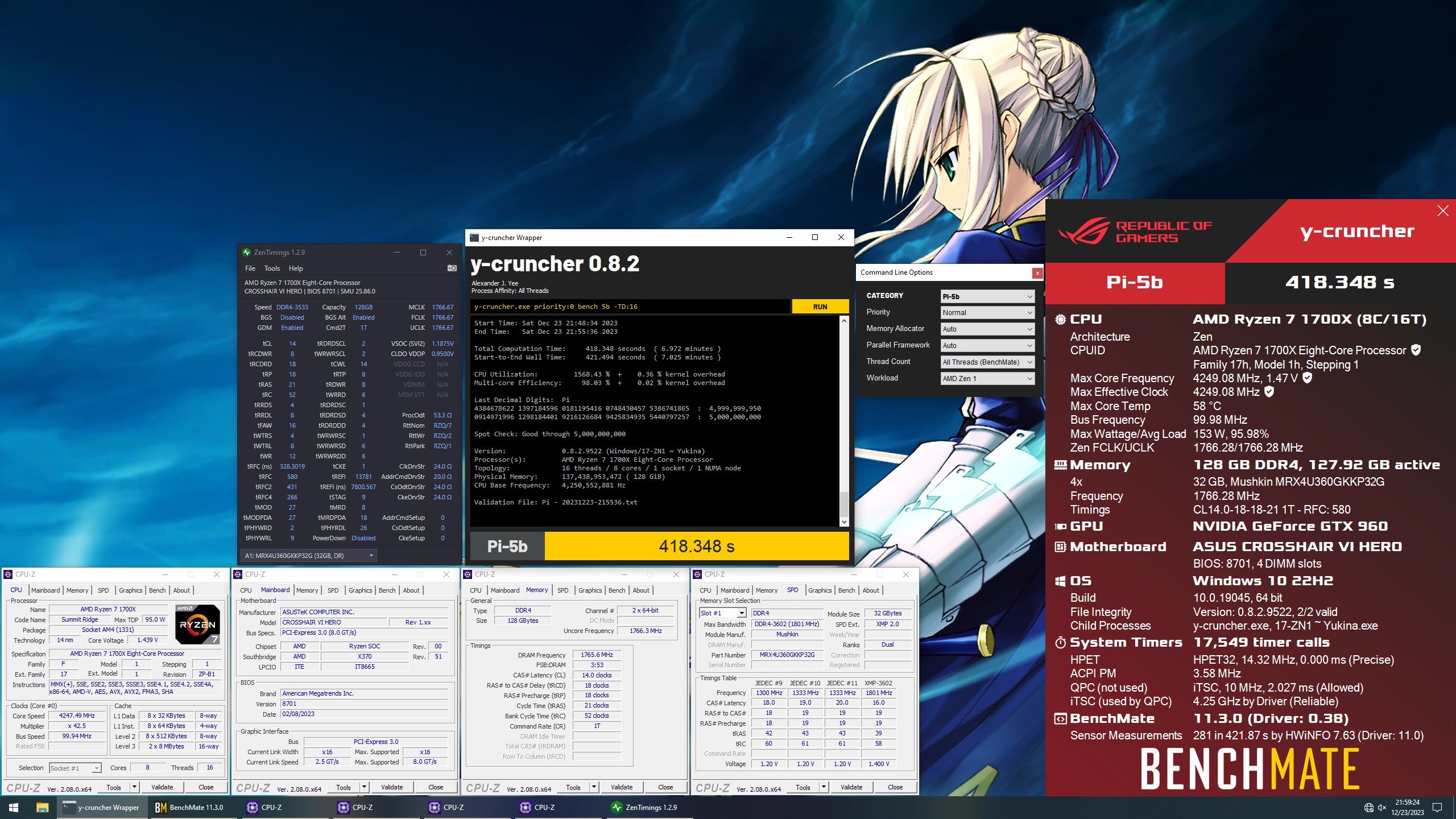1456x819 pixels.
Task: Click 'Validation File: Pi - 20231223-215536.txt'
Action: point(556,502)
